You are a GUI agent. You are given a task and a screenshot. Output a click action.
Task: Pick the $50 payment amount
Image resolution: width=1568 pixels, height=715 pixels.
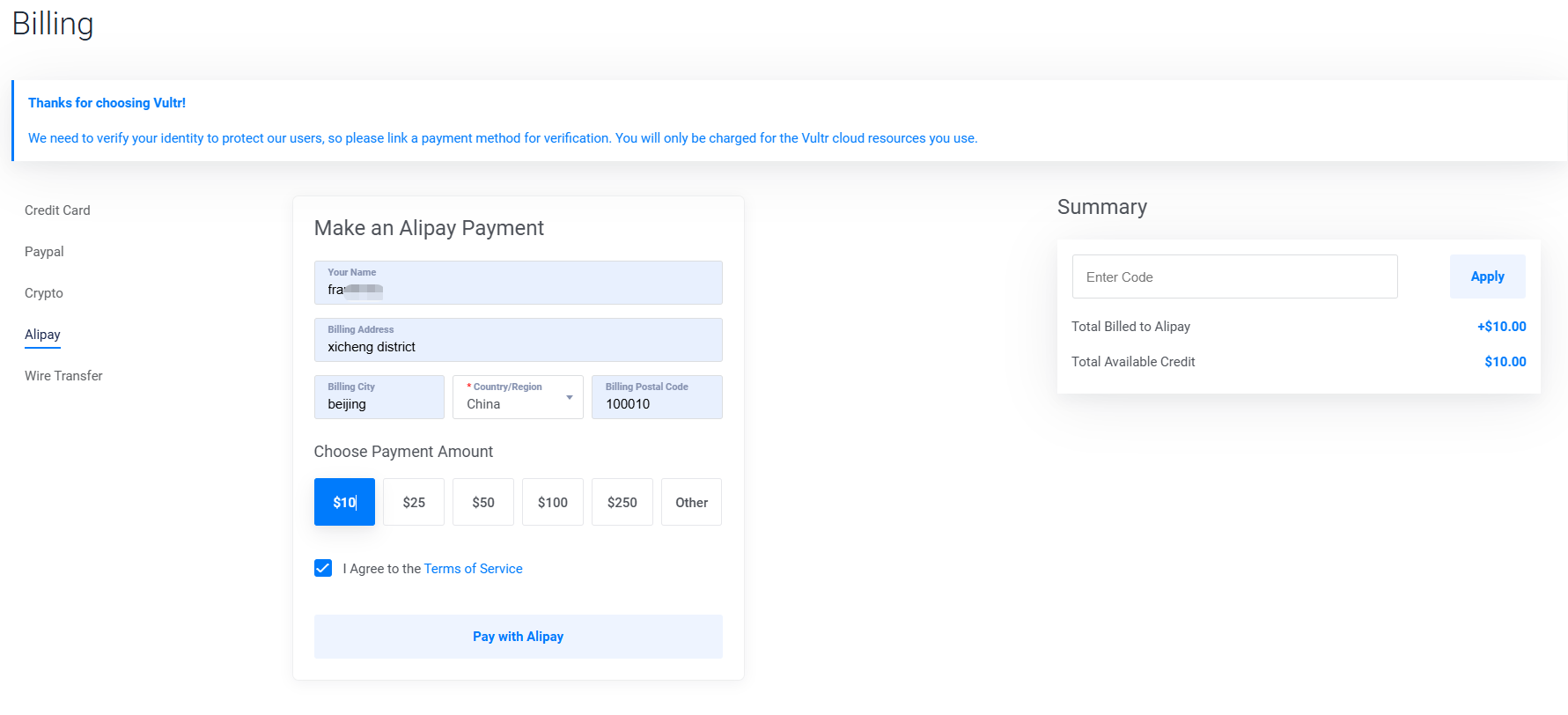tap(483, 502)
